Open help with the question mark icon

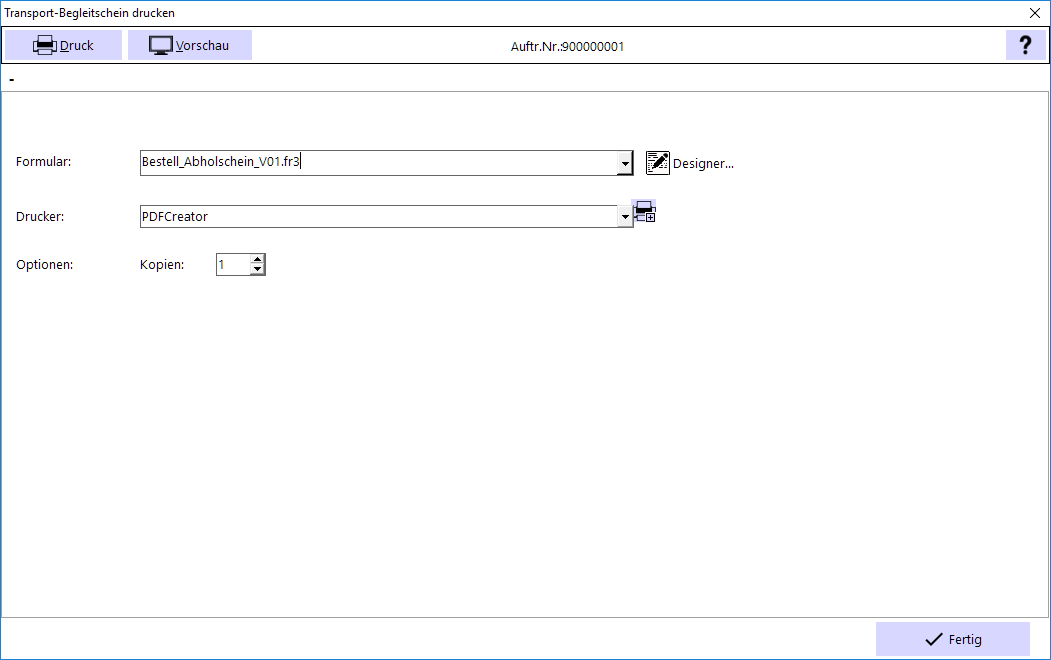coord(1025,45)
